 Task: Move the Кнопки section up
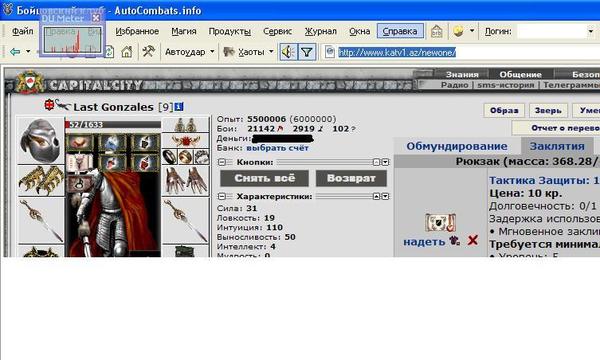click(x=376, y=162)
